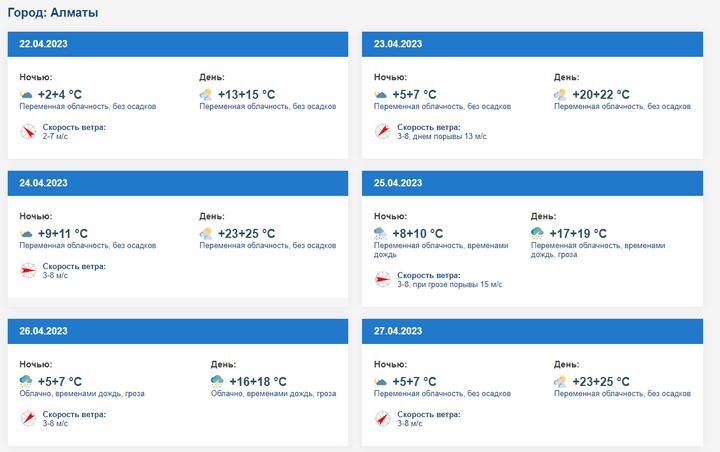Click the 22.04.2023 date header

pyautogui.click(x=44, y=44)
